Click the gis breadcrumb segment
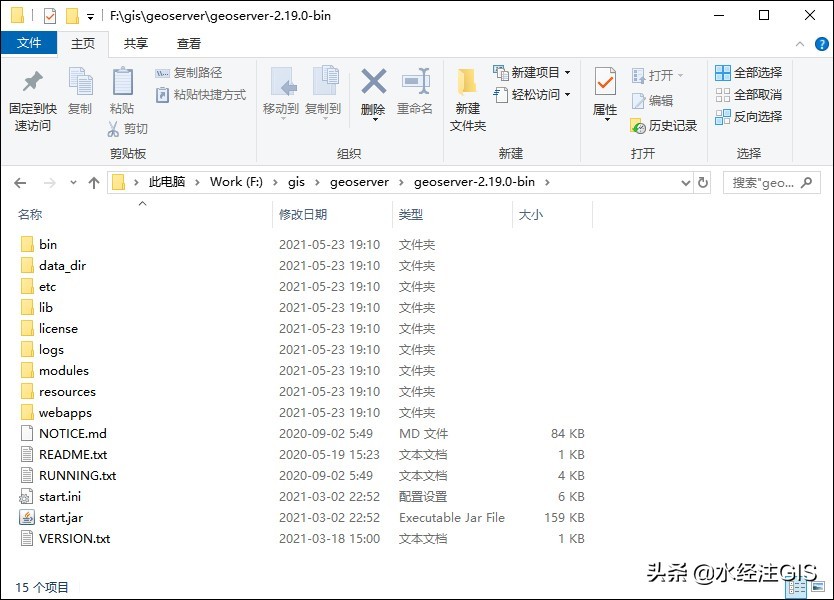Screen dimensions: 834x600 (x=296, y=182)
